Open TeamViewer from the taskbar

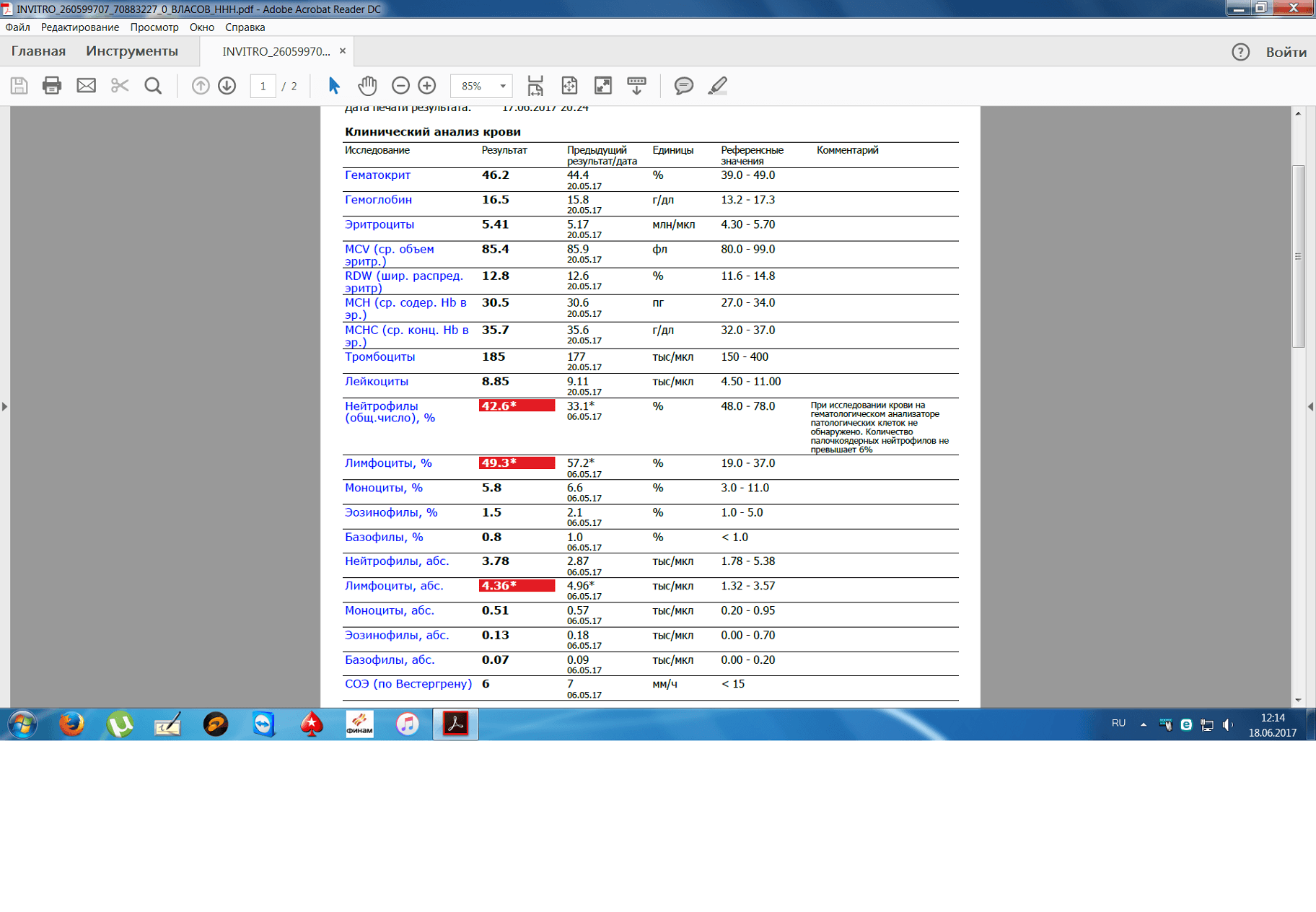click(x=264, y=724)
